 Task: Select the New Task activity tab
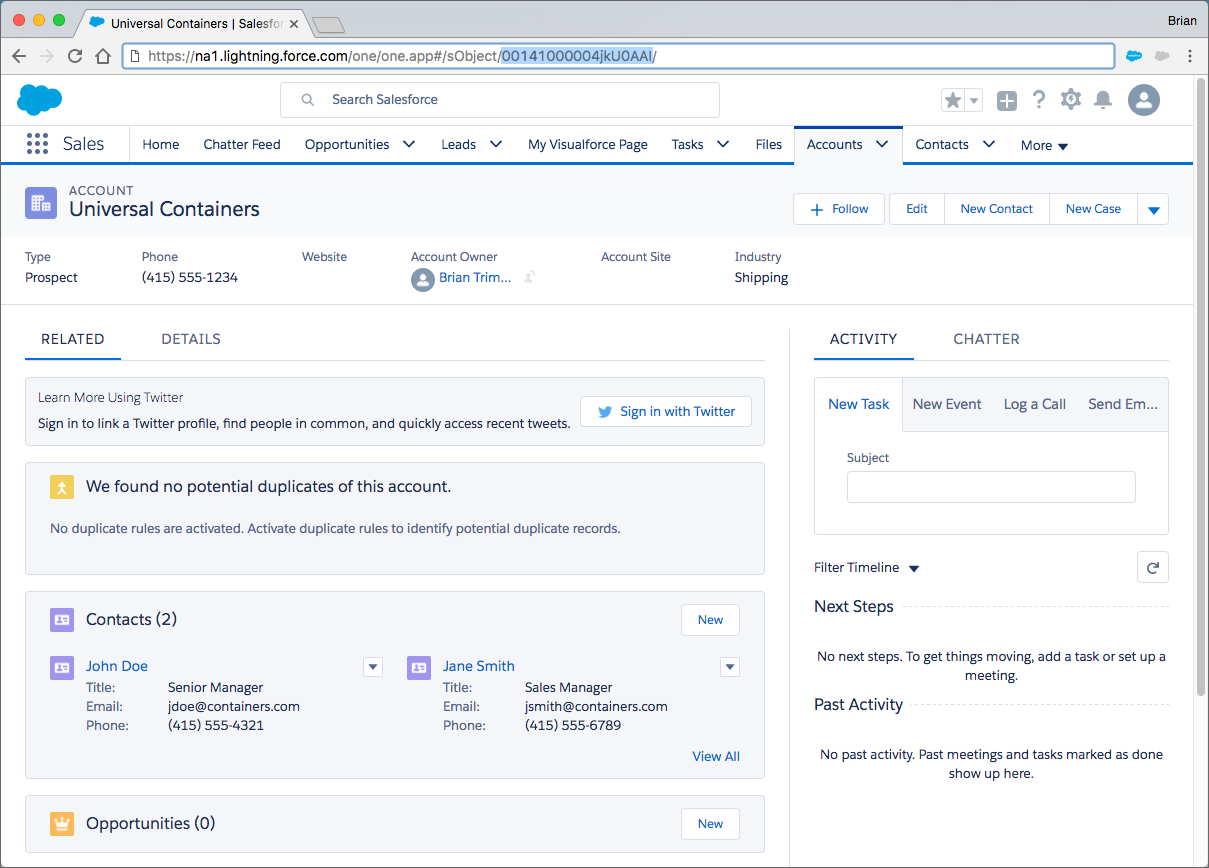click(x=859, y=404)
